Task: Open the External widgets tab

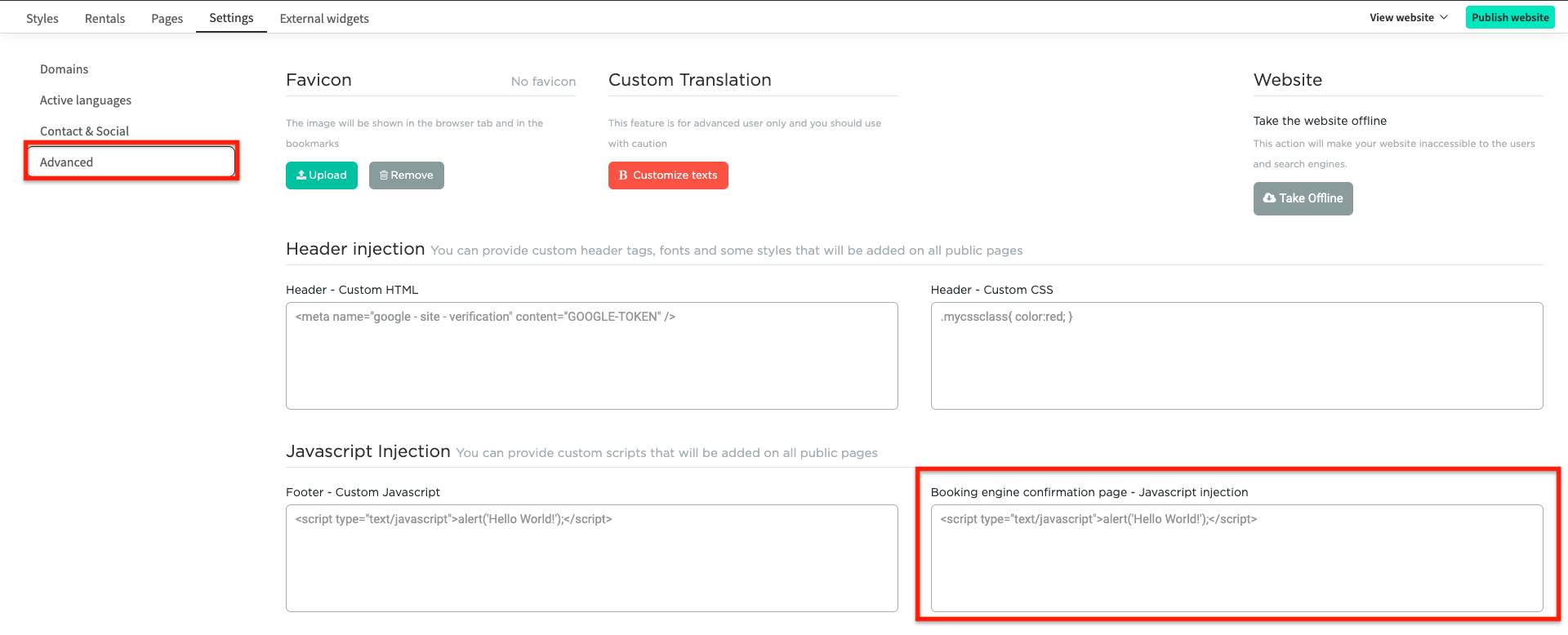Action: tap(324, 18)
